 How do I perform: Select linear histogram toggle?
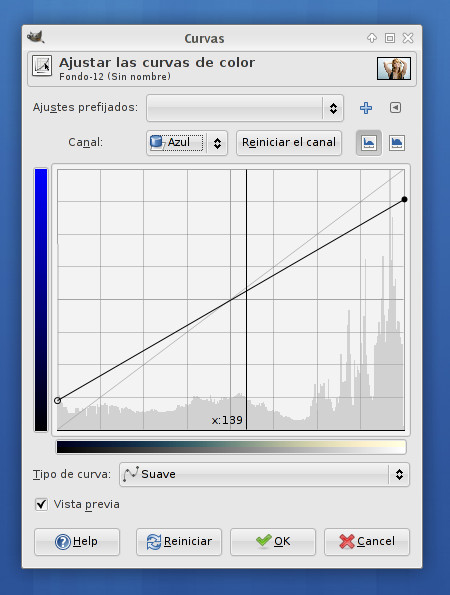click(368, 143)
